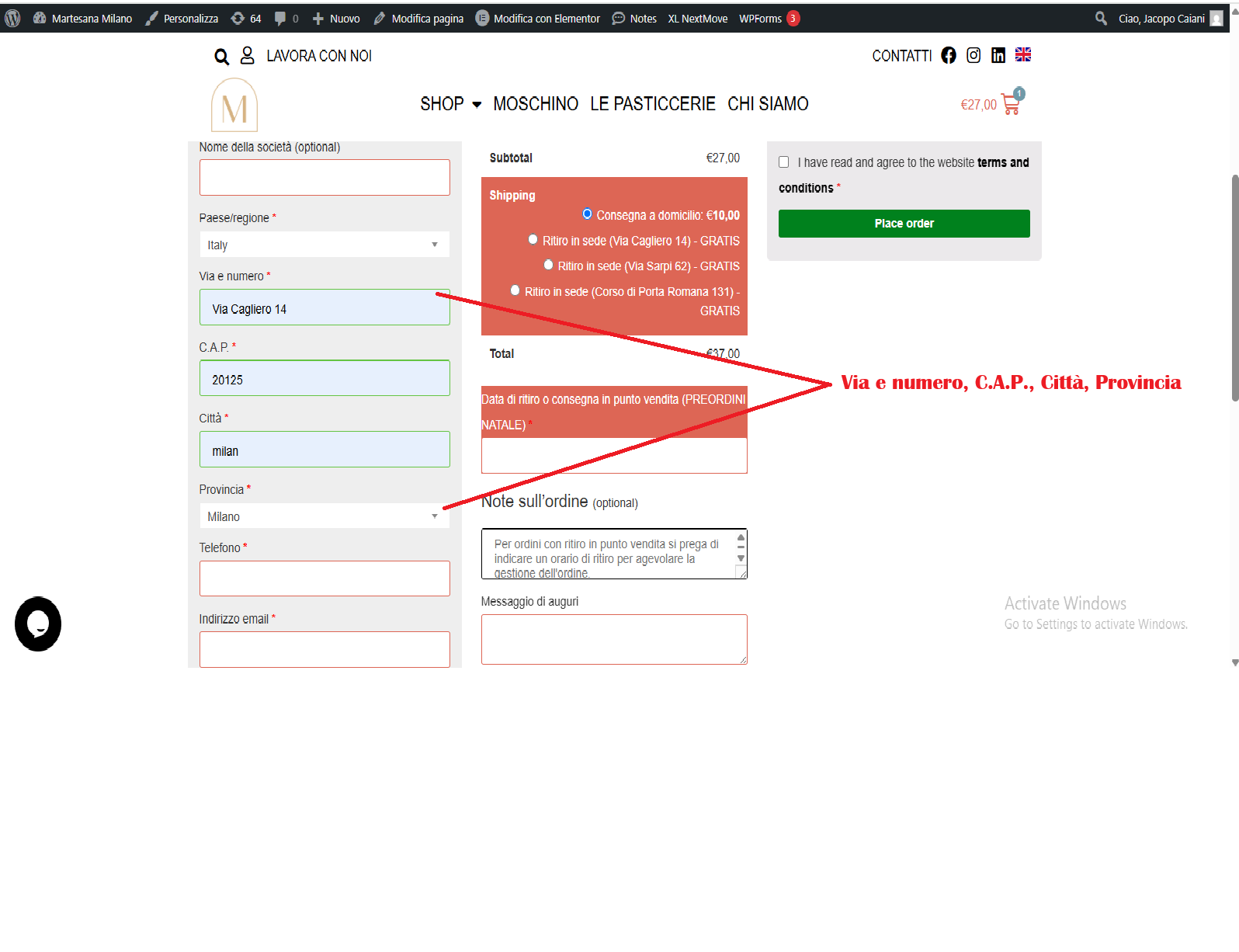Click the Telefono input field
The height and width of the screenshot is (952, 1239).
tap(324, 578)
